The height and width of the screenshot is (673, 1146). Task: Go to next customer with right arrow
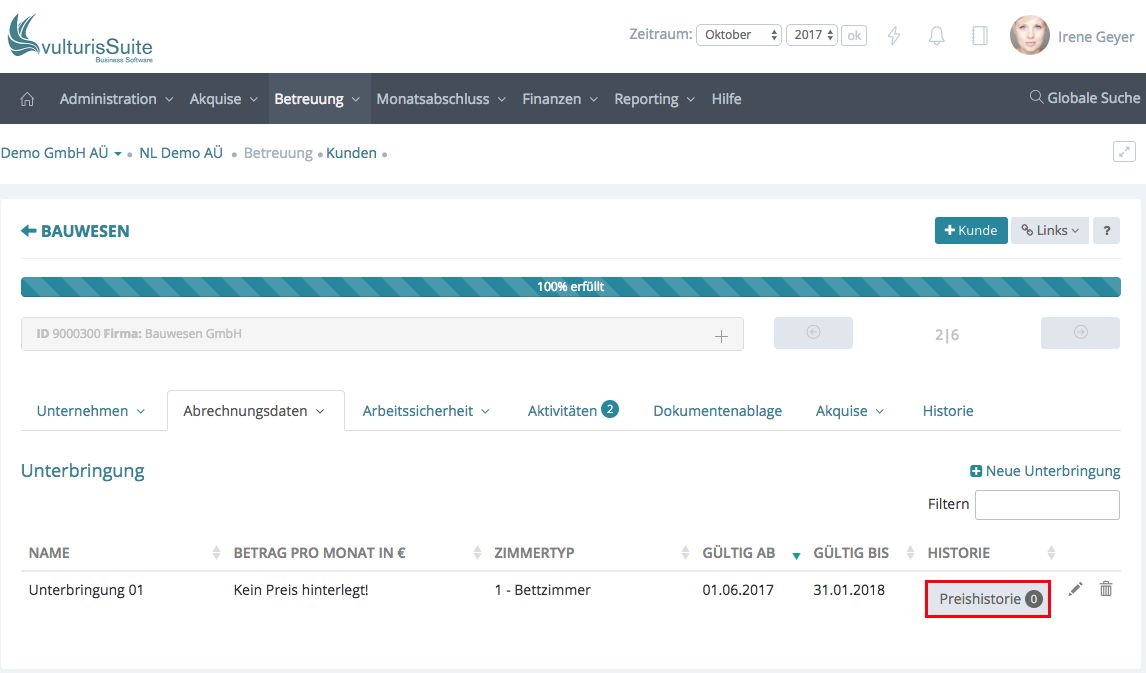tap(1080, 333)
